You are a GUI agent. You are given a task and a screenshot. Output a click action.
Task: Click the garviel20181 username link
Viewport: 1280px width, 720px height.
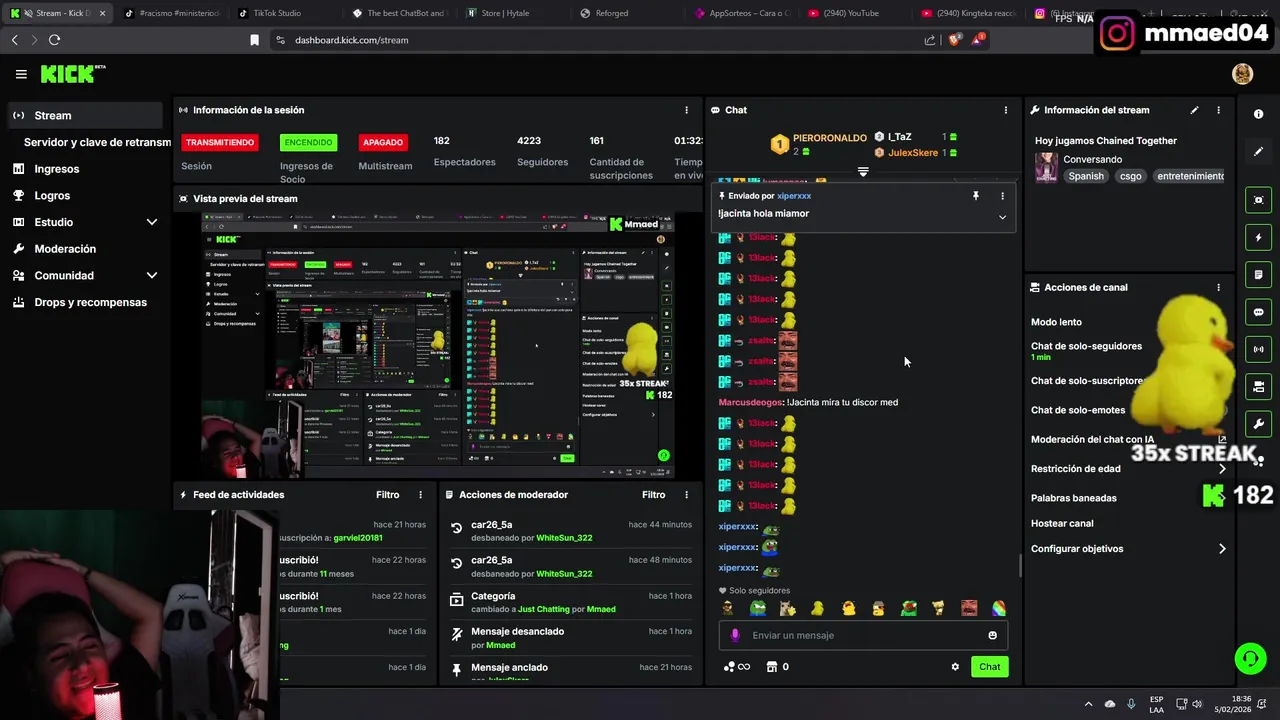coord(358,538)
